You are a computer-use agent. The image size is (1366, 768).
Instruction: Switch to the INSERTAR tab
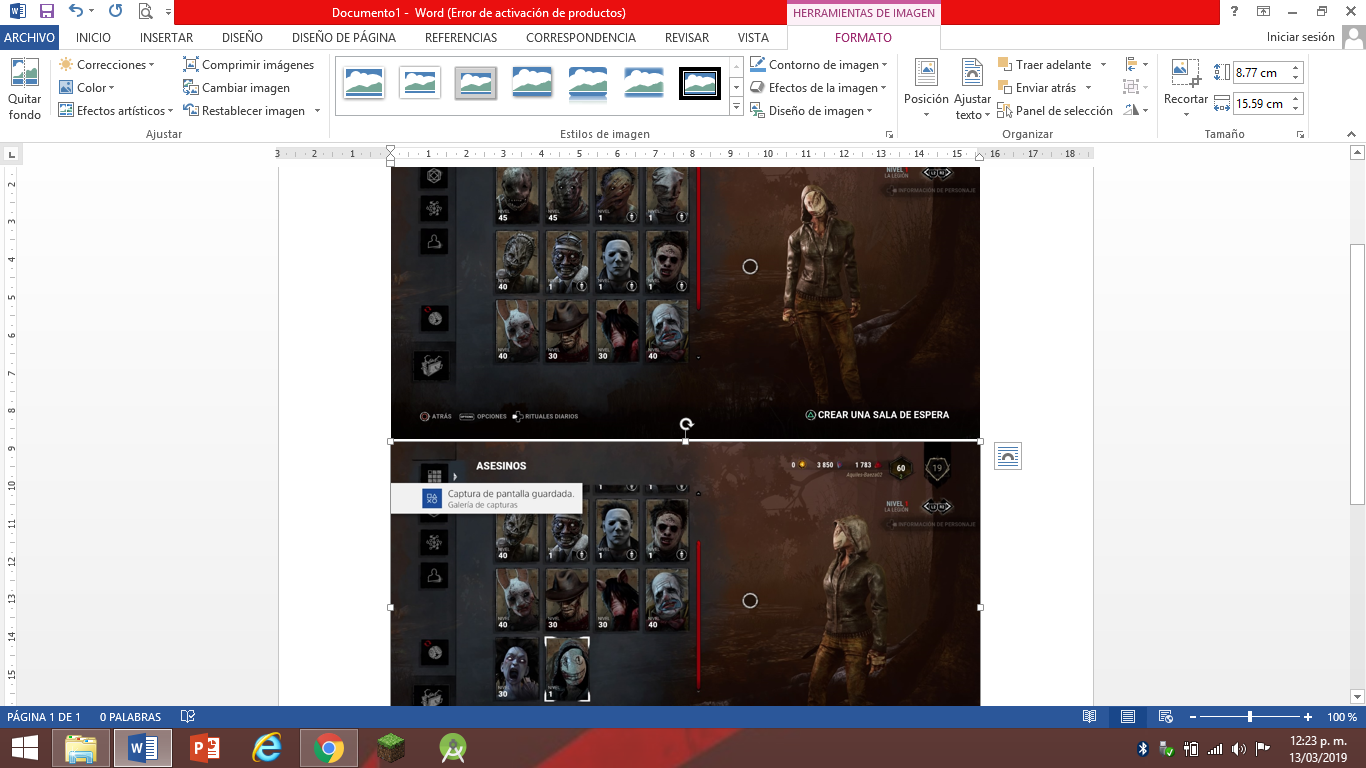[167, 38]
